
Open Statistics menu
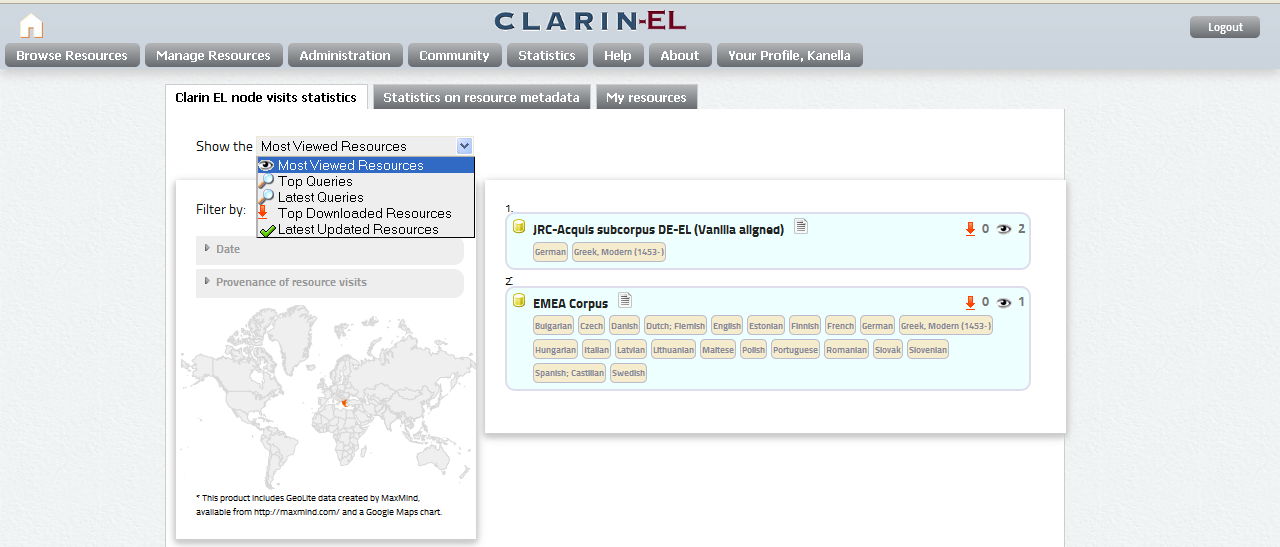click(547, 55)
